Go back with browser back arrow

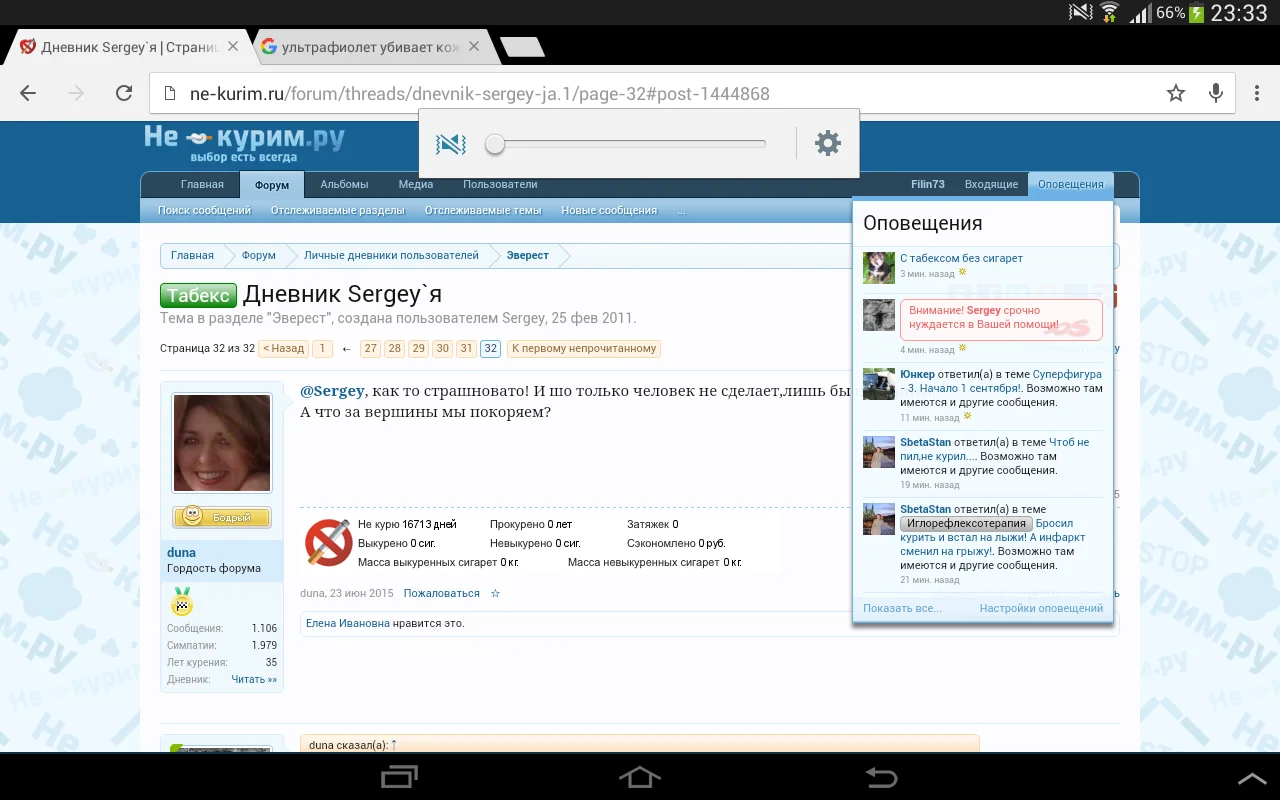[28, 93]
